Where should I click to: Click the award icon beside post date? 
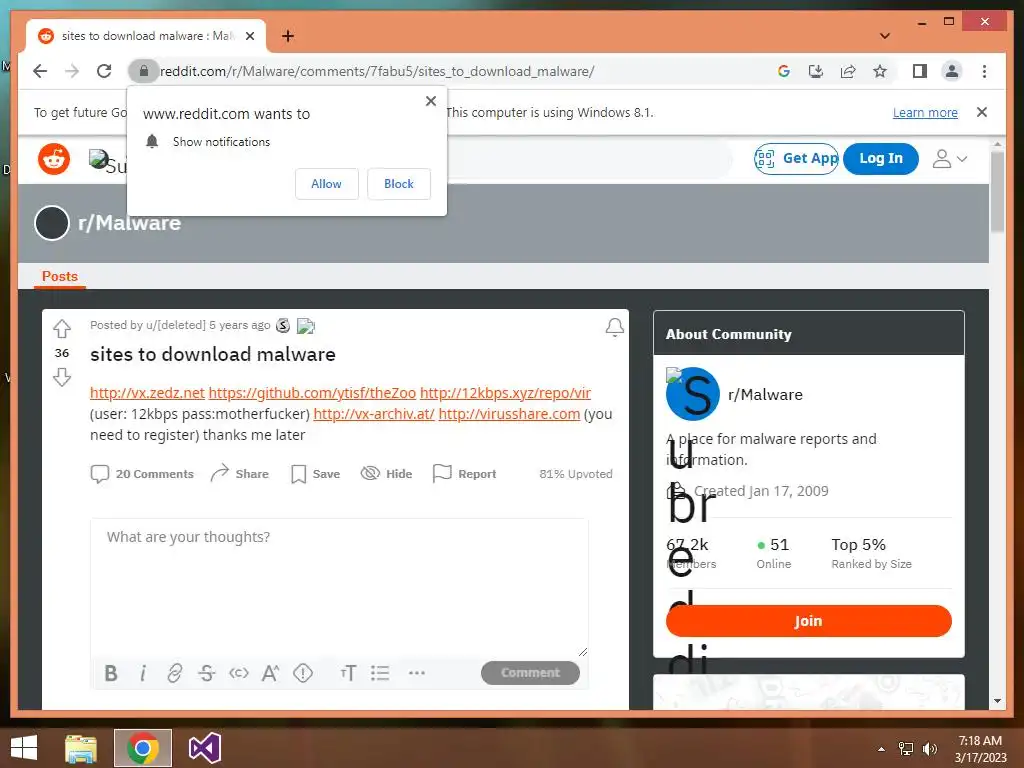pyautogui.click(x=283, y=325)
